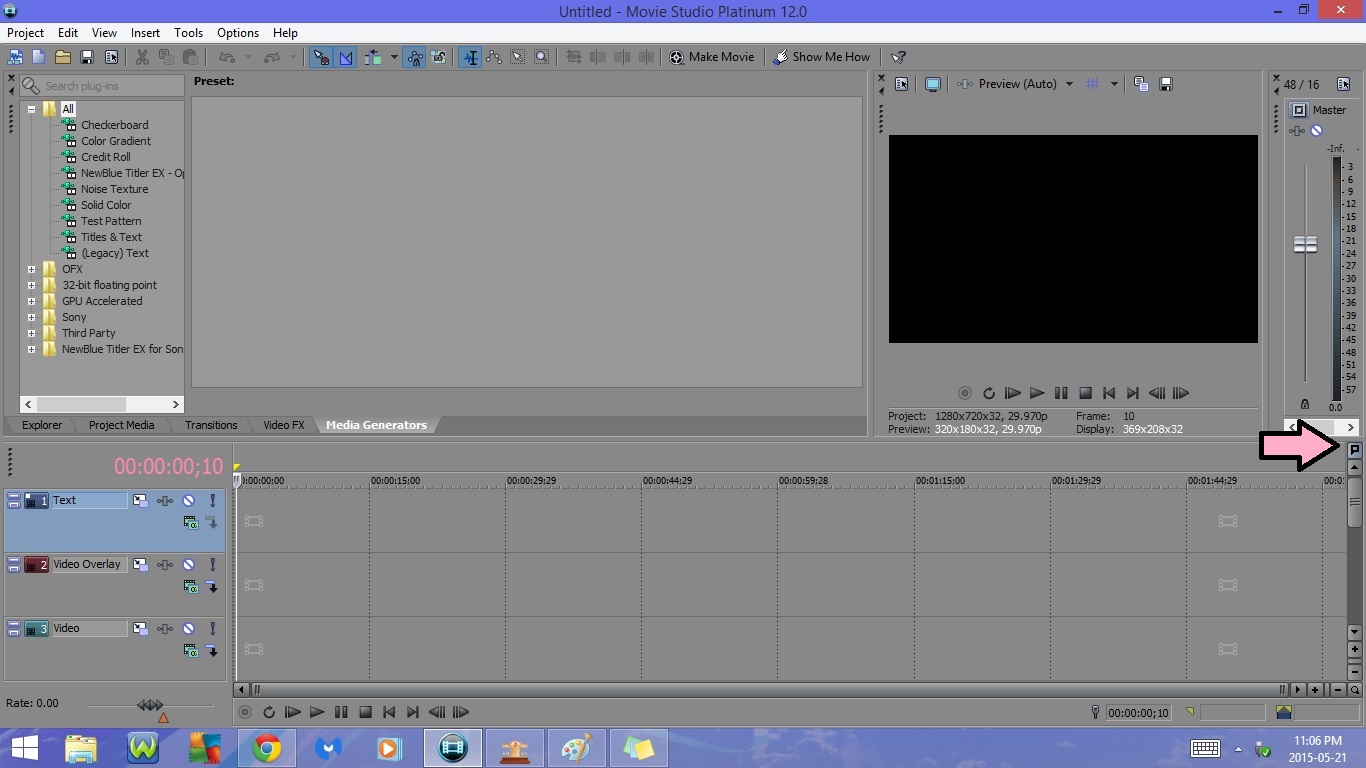Select the Credit Roll generator

click(105, 157)
